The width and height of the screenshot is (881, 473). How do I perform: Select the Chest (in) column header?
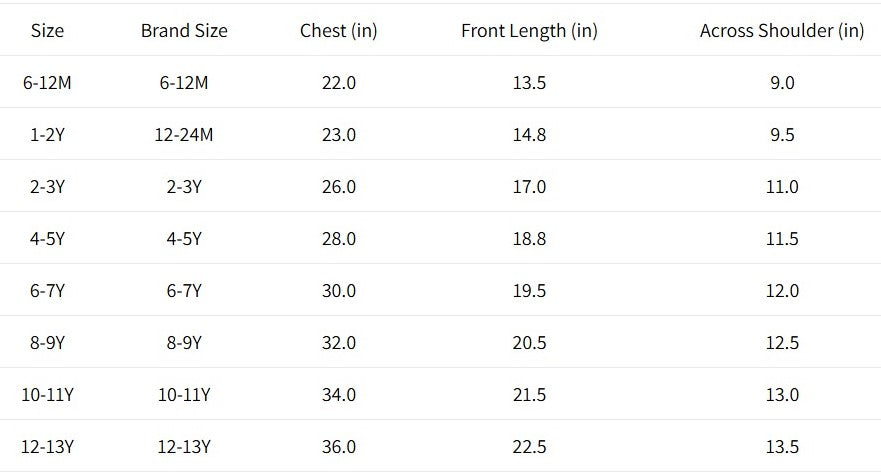coord(338,31)
